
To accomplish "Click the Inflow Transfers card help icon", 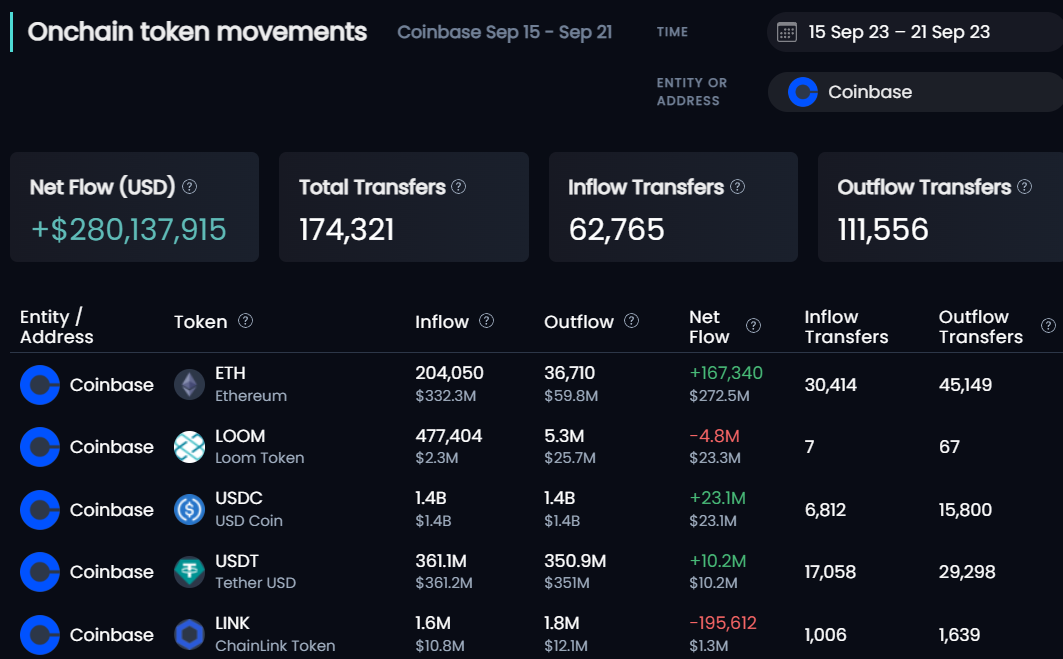I will [738, 186].
